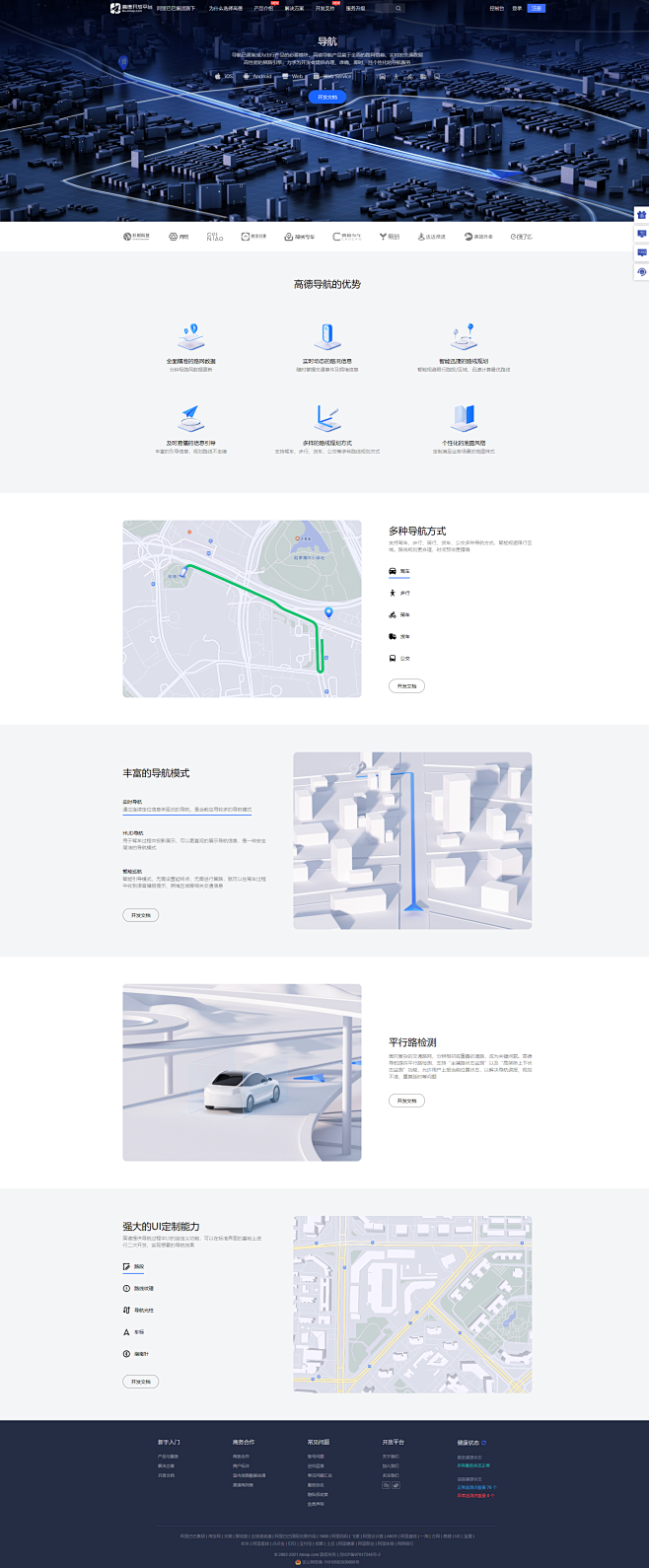
Task: Open the 开发文档 menu in top navigation
Action: 324,8
